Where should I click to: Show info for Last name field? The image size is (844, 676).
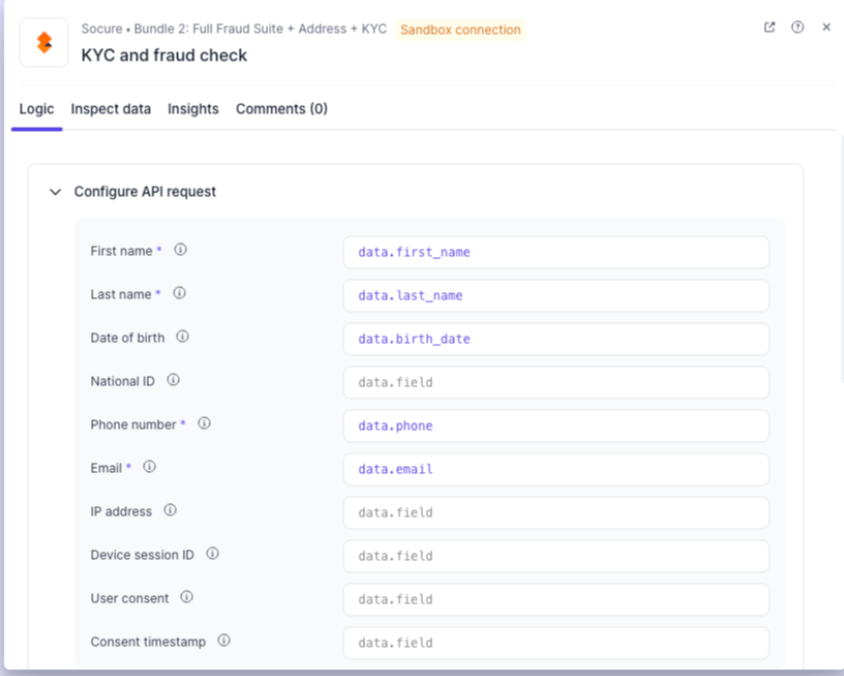(x=179, y=293)
